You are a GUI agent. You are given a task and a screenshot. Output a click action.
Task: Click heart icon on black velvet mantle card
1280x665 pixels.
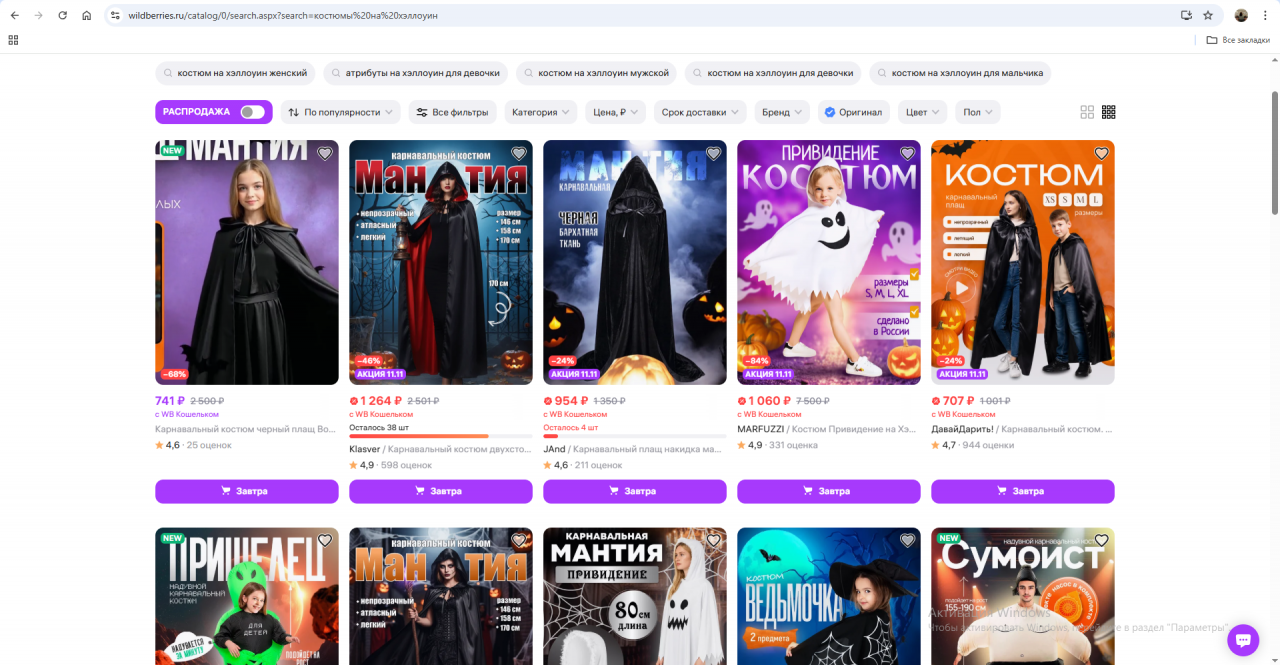click(x=713, y=154)
